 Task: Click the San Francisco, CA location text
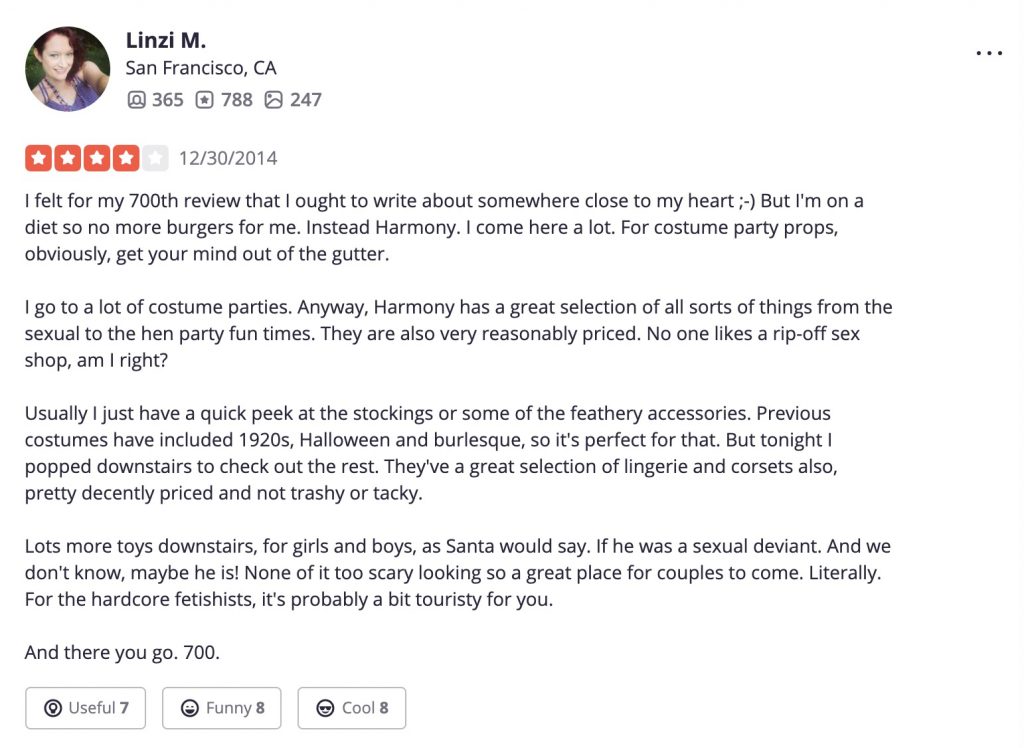click(201, 68)
